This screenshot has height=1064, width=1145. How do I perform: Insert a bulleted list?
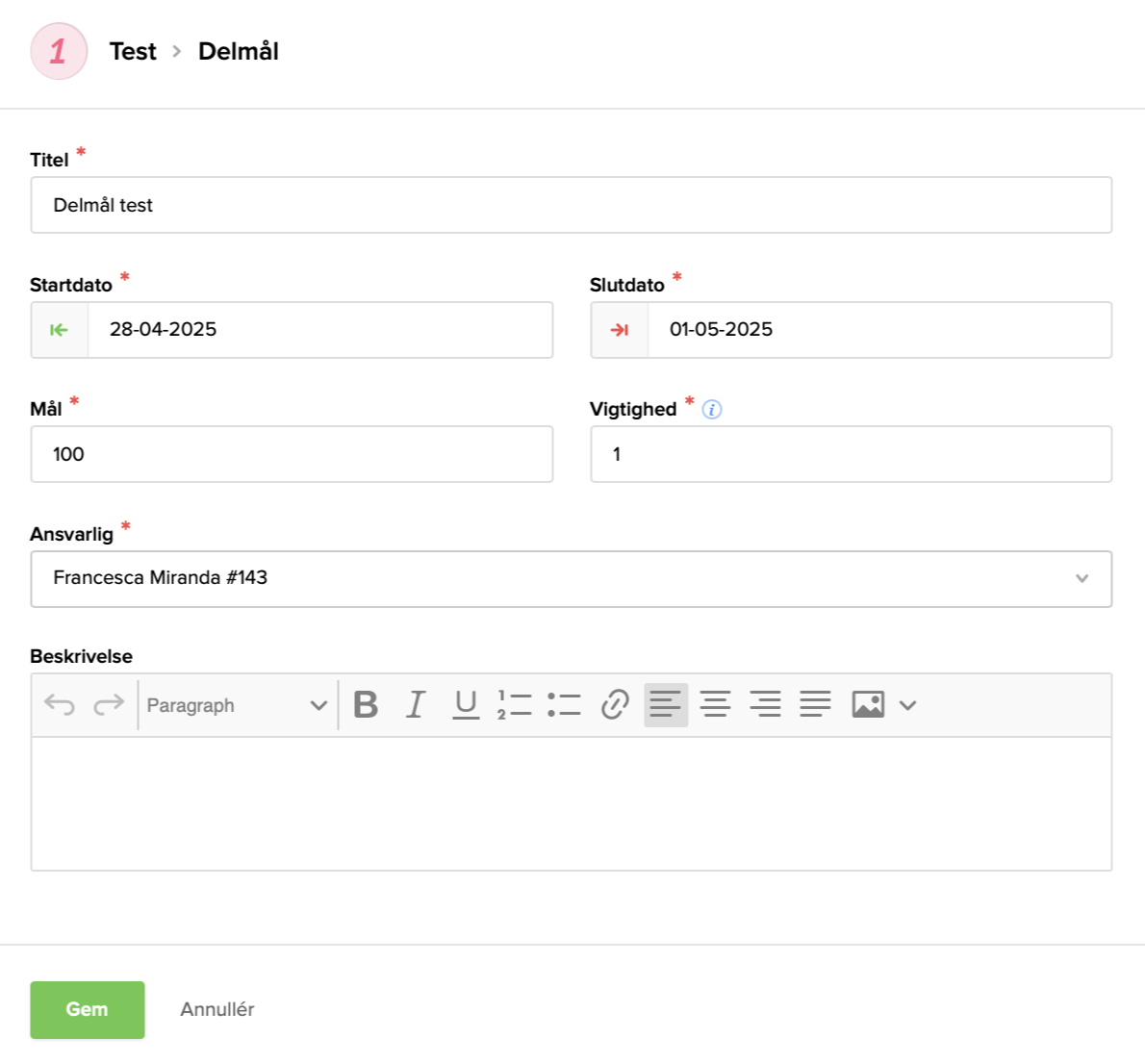[x=565, y=705]
